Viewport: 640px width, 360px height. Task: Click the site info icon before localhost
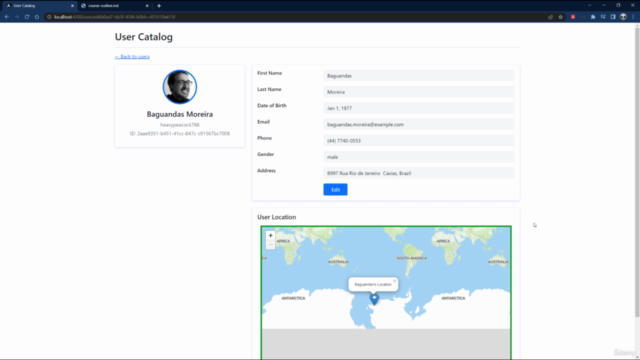point(49,17)
